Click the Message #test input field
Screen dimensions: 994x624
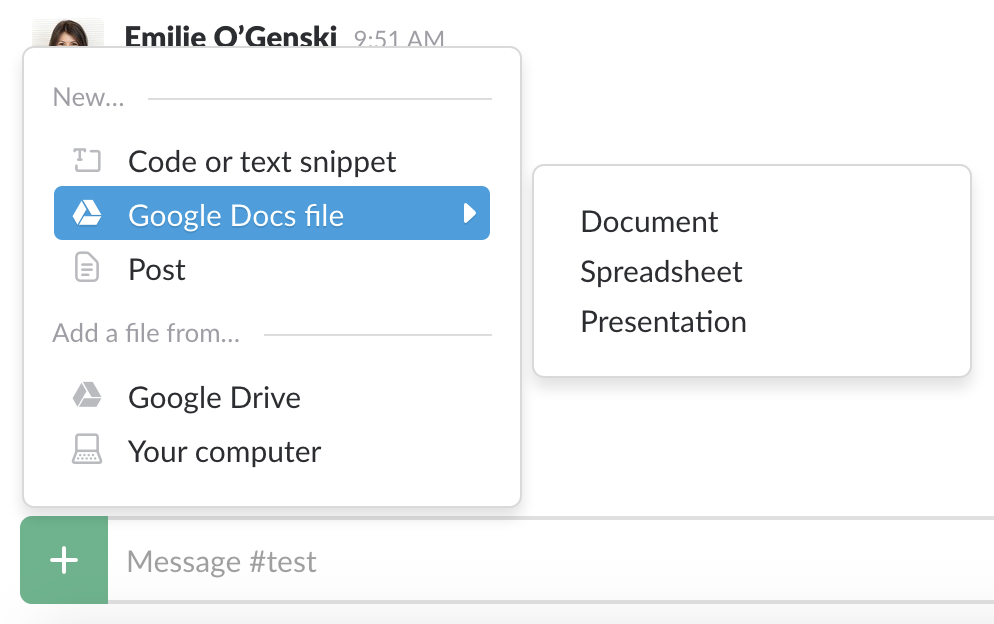pos(550,561)
